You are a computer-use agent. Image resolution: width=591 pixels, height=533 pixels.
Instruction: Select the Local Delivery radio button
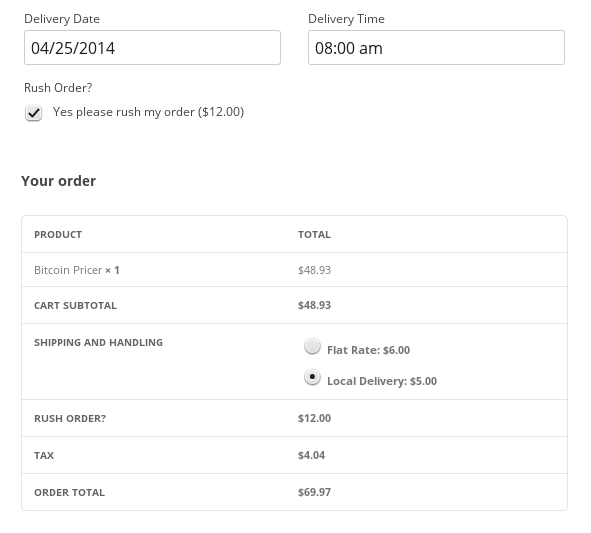pos(312,377)
